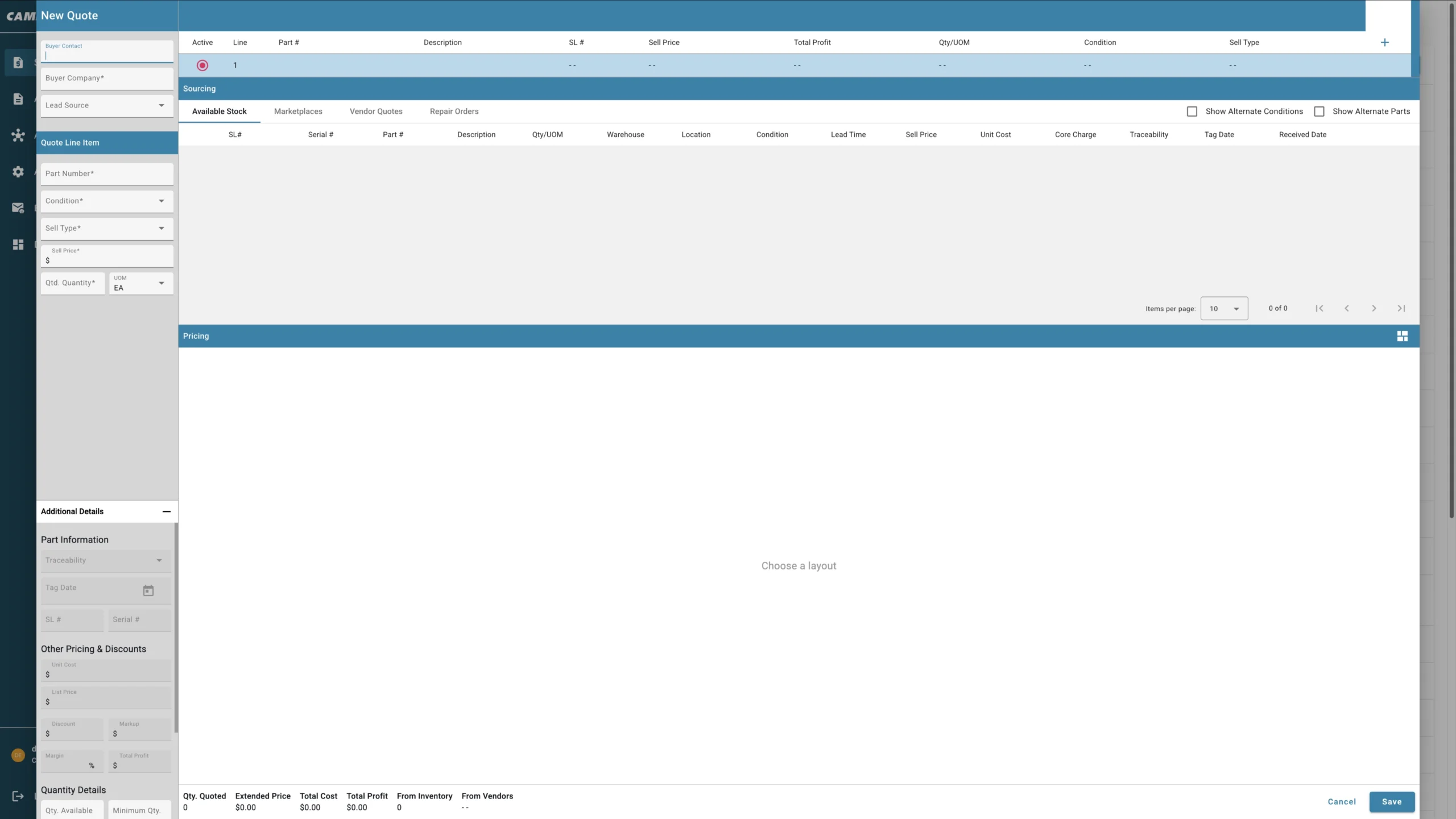Click the Sourcing section header

click(x=799, y=89)
